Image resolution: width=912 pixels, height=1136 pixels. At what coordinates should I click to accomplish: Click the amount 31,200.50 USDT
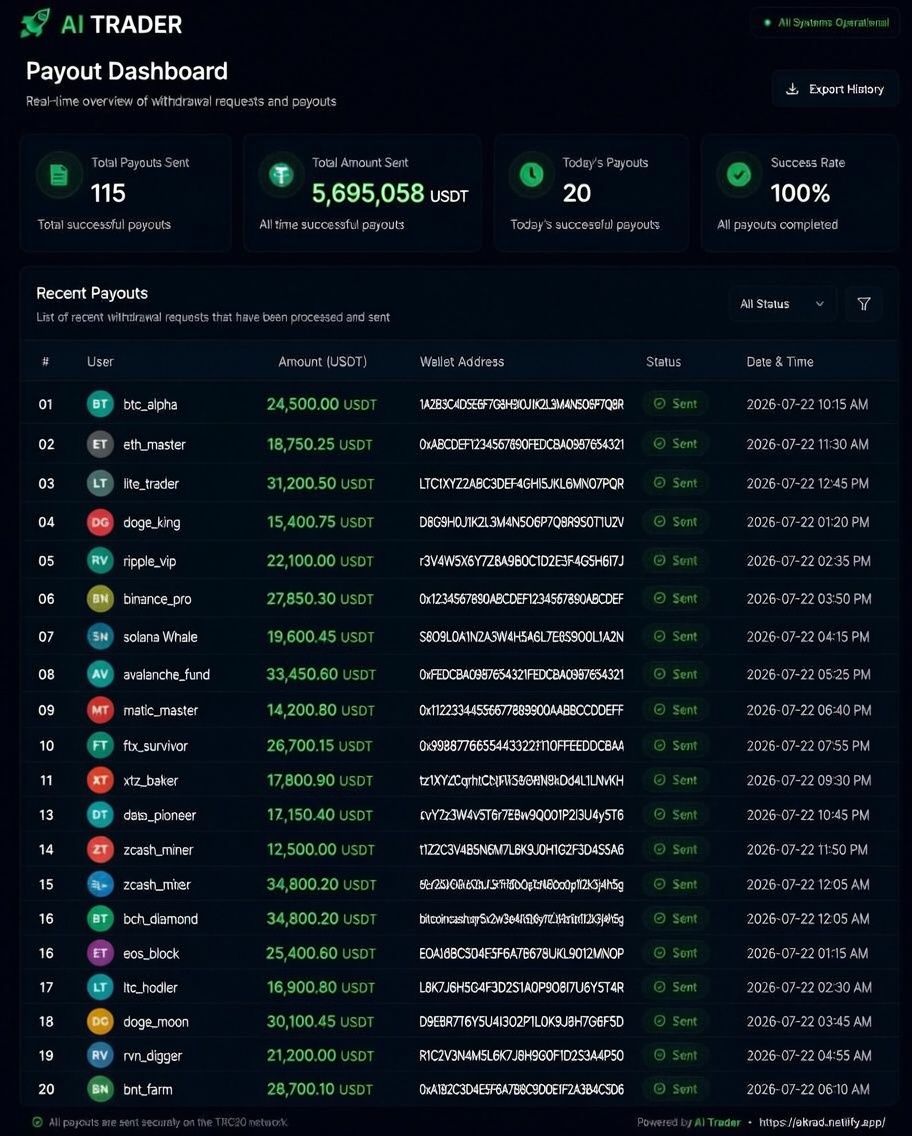pos(320,483)
